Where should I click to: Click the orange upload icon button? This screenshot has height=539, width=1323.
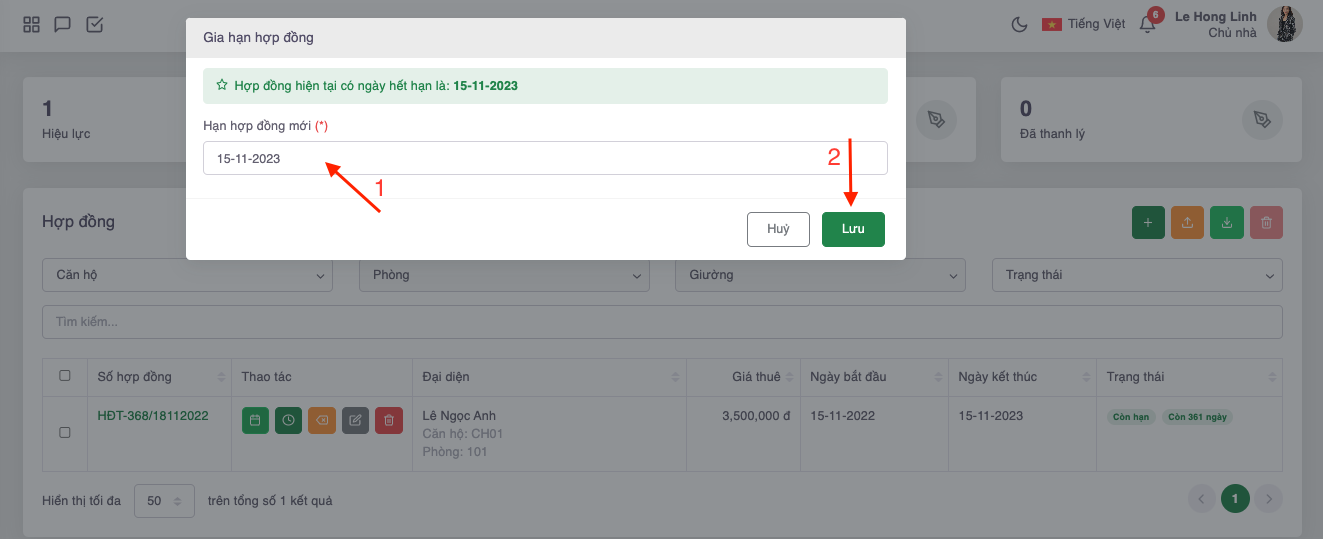[1187, 223]
